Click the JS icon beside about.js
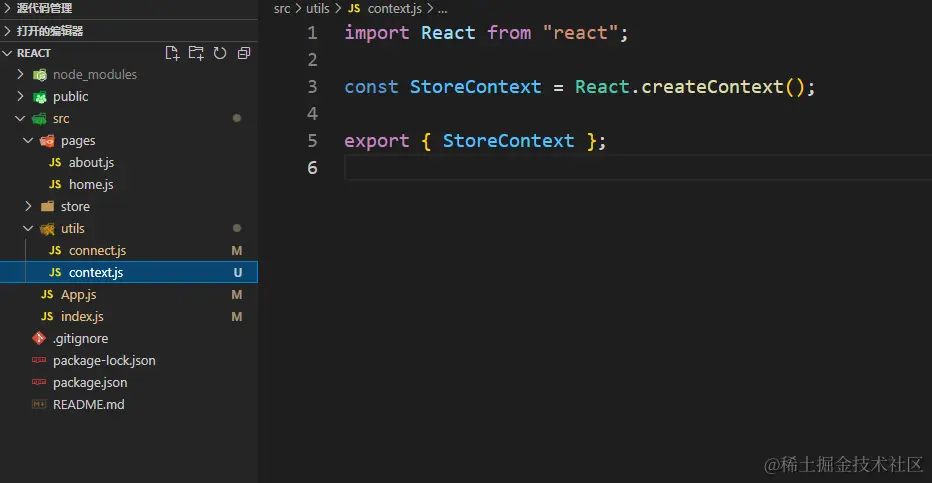932x483 pixels. 55,162
